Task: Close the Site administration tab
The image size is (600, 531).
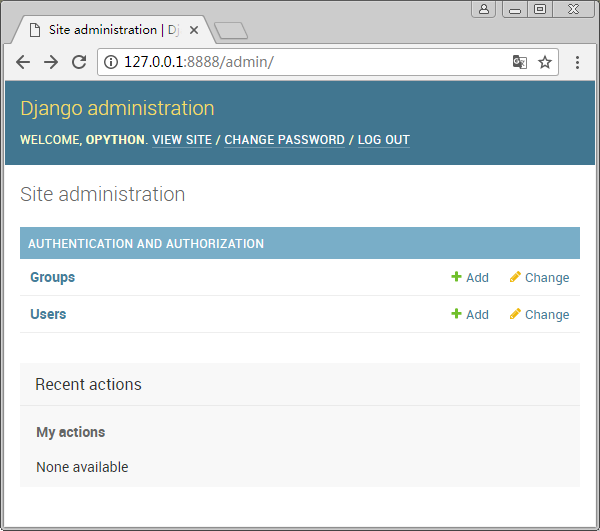Action: click(194, 30)
